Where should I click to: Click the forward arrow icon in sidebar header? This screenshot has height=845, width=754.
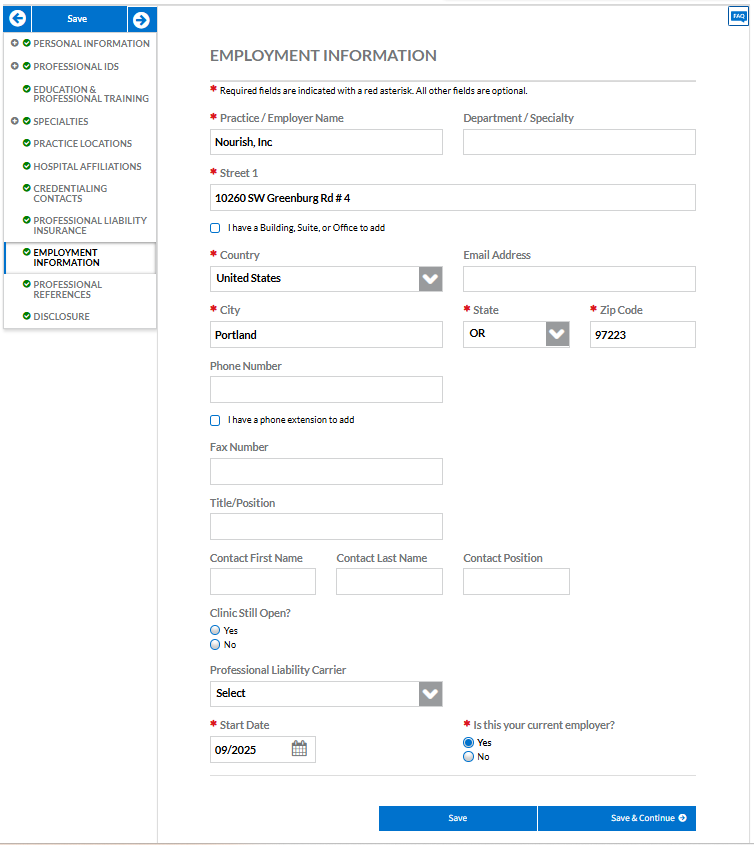[141, 19]
